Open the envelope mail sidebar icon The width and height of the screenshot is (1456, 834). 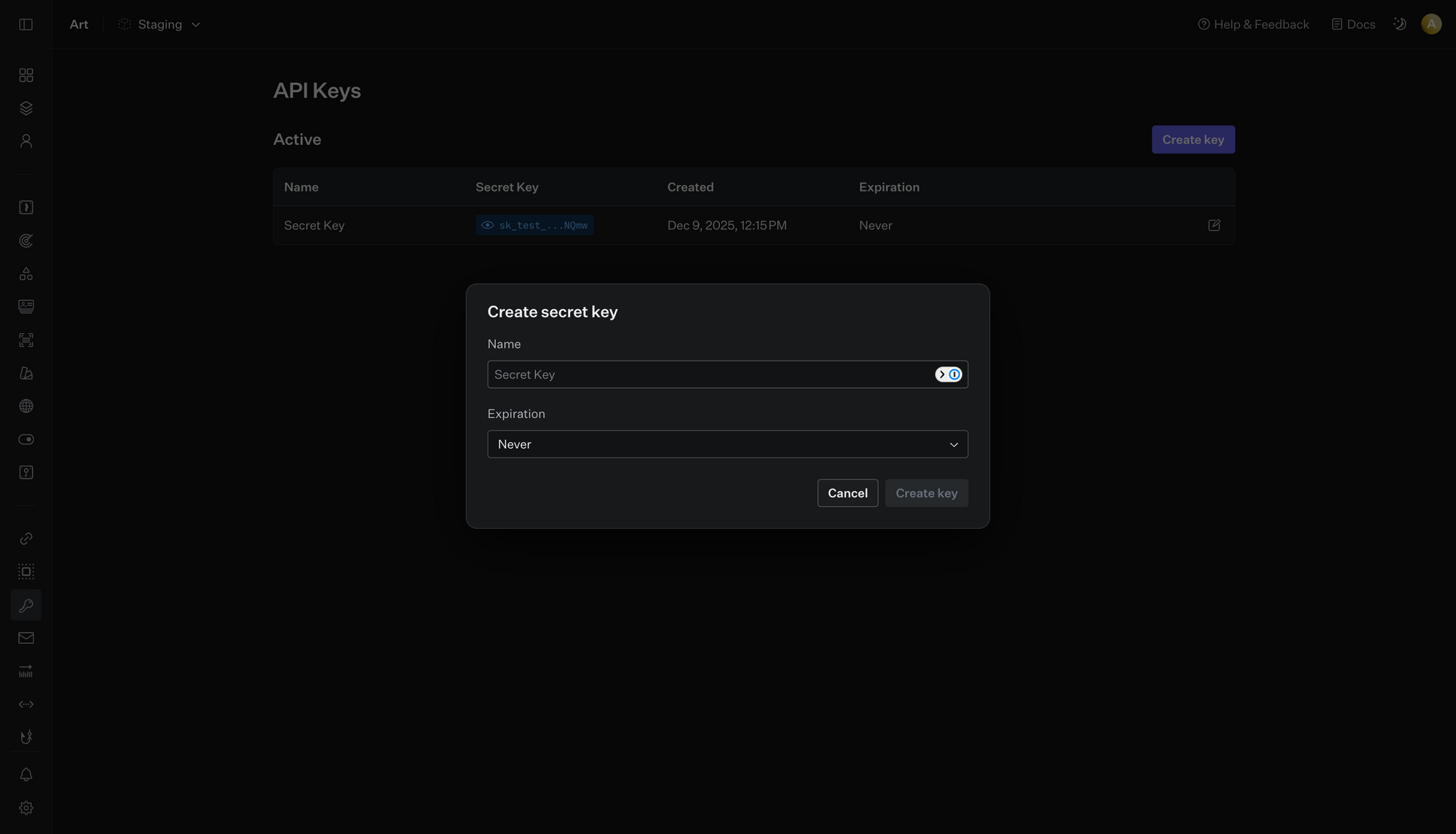coord(26,638)
